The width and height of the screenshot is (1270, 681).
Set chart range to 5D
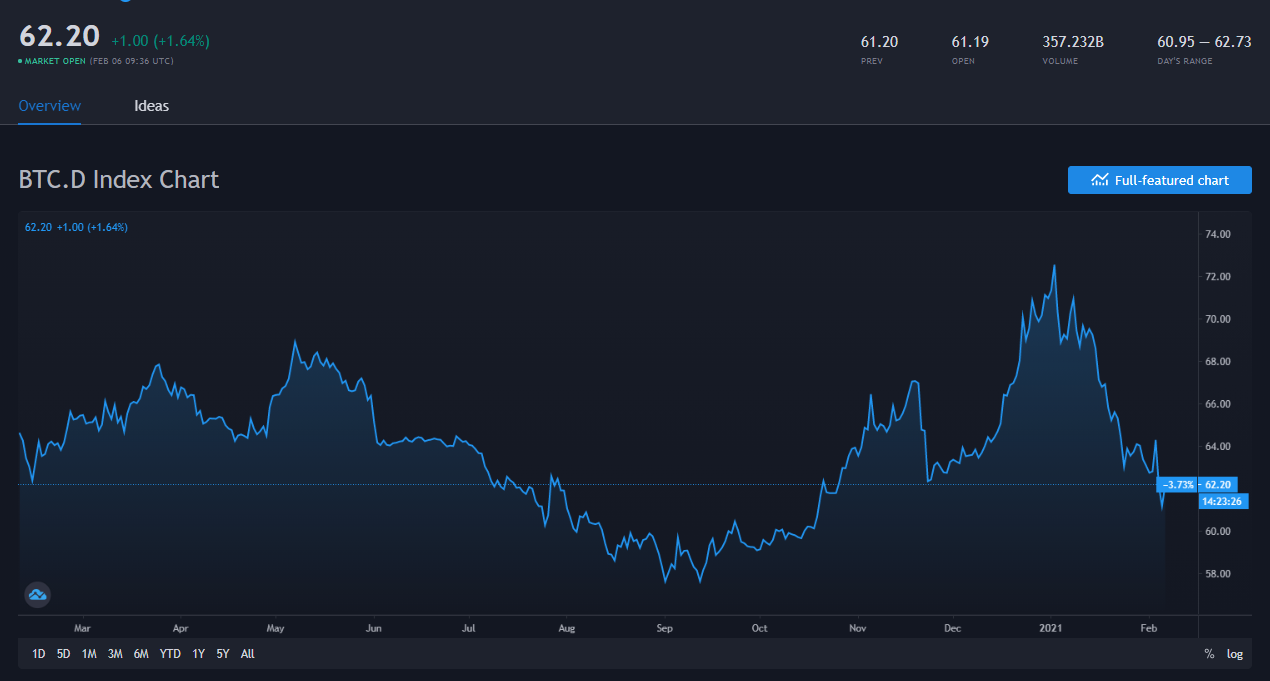64,654
